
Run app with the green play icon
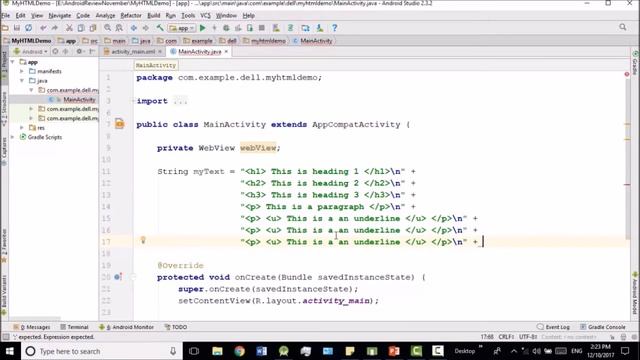pyautogui.click(x=202, y=28)
